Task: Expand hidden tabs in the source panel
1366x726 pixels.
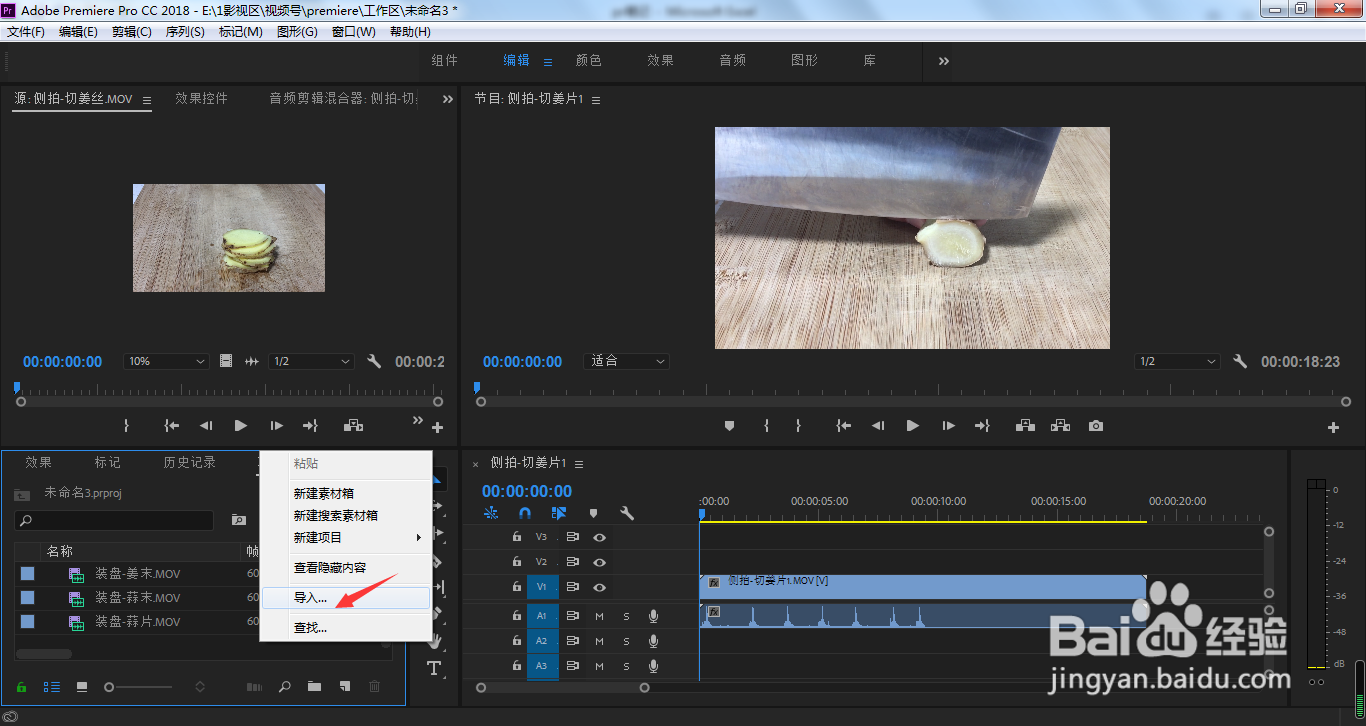Action: pyautogui.click(x=448, y=98)
